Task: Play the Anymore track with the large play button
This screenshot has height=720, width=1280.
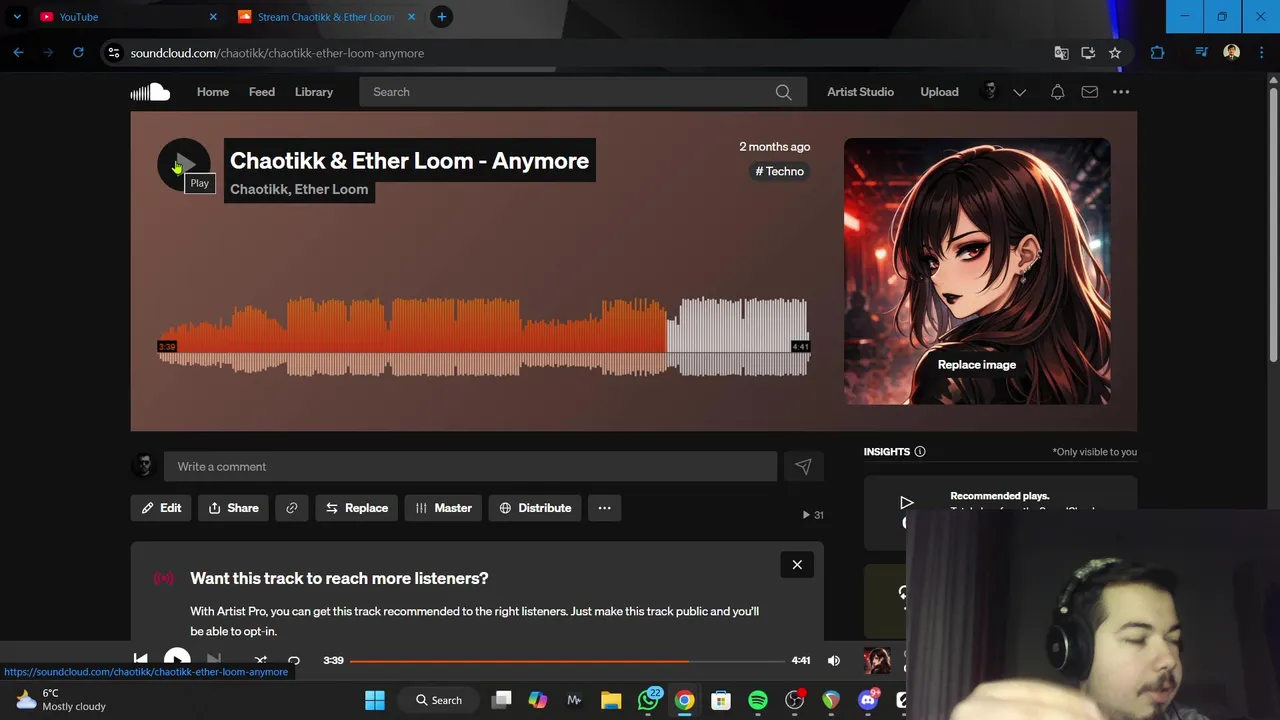Action: click(x=184, y=164)
